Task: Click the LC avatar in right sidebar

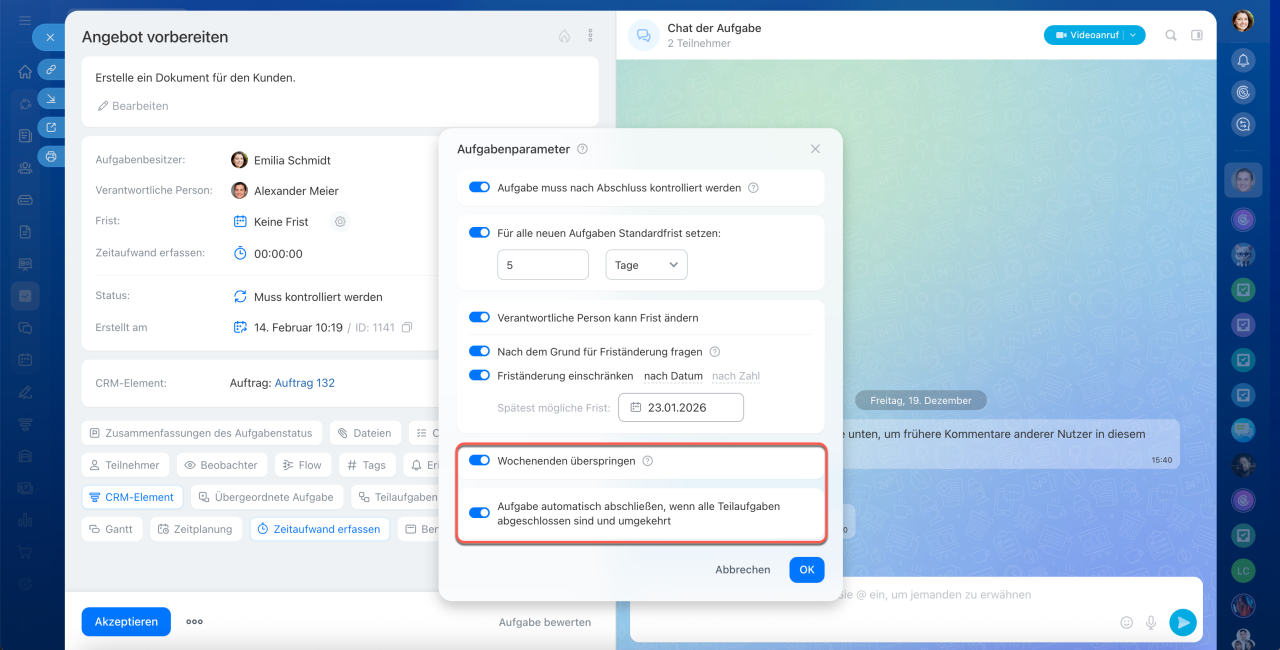Action: click(1243, 570)
